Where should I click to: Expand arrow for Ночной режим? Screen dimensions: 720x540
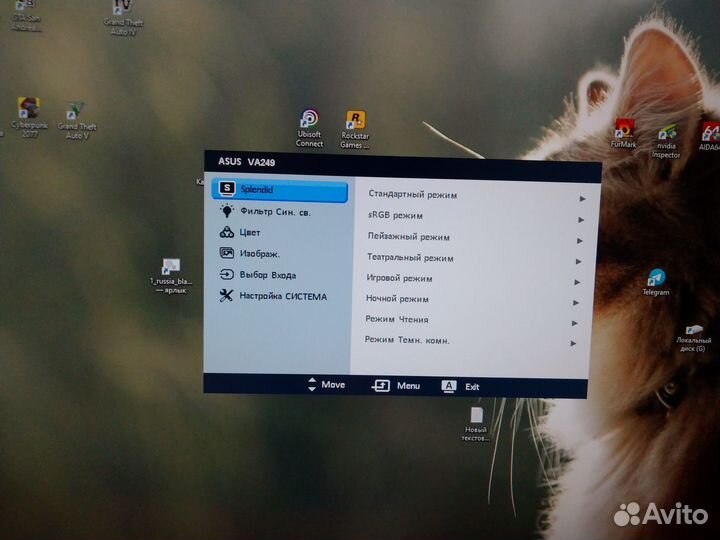(575, 303)
